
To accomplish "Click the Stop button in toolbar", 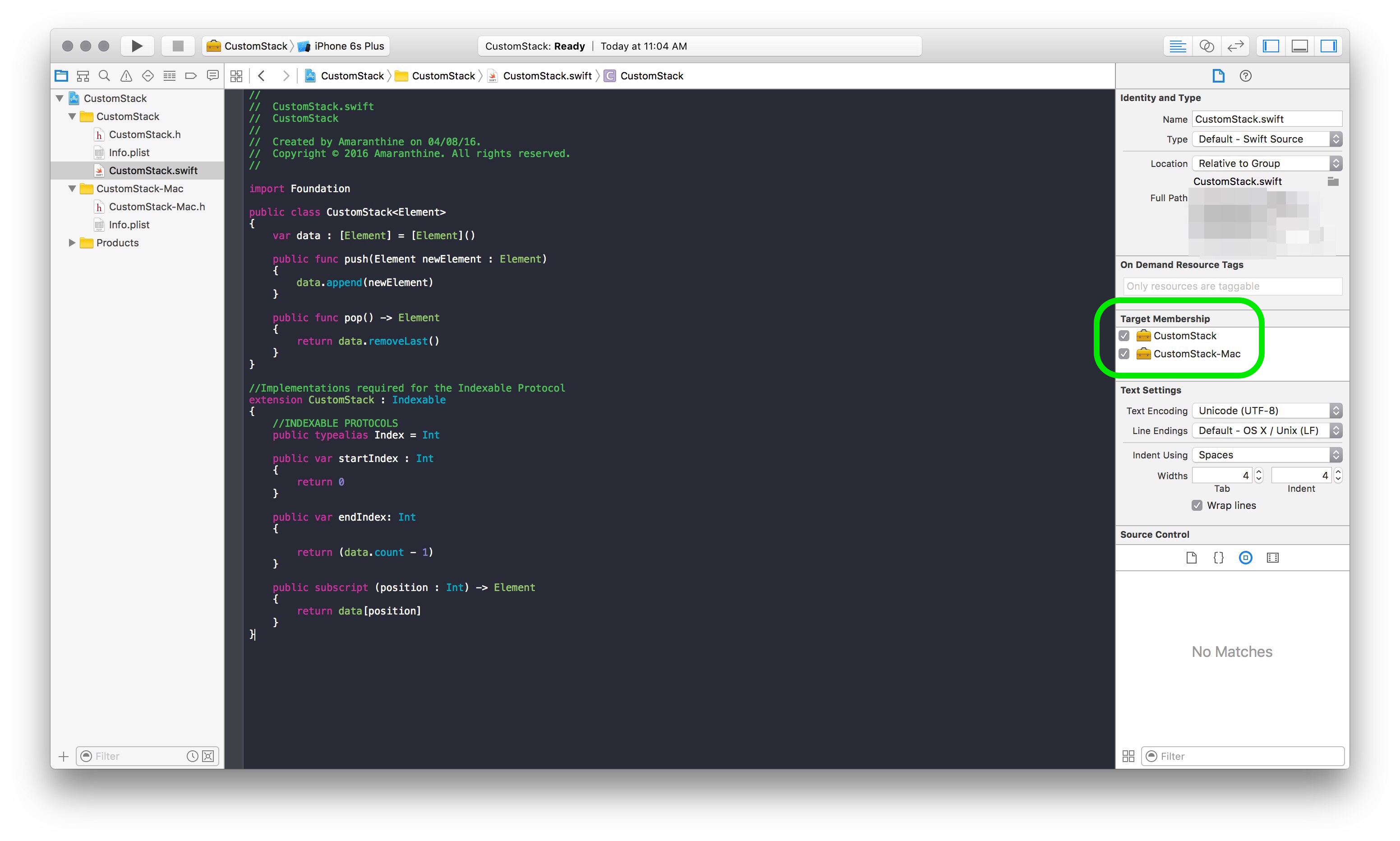I will click(178, 46).
